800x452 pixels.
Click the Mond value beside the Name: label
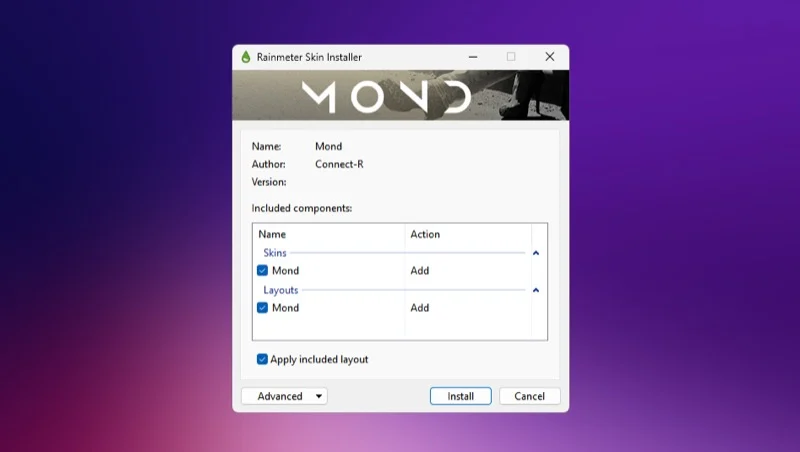pyautogui.click(x=329, y=146)
